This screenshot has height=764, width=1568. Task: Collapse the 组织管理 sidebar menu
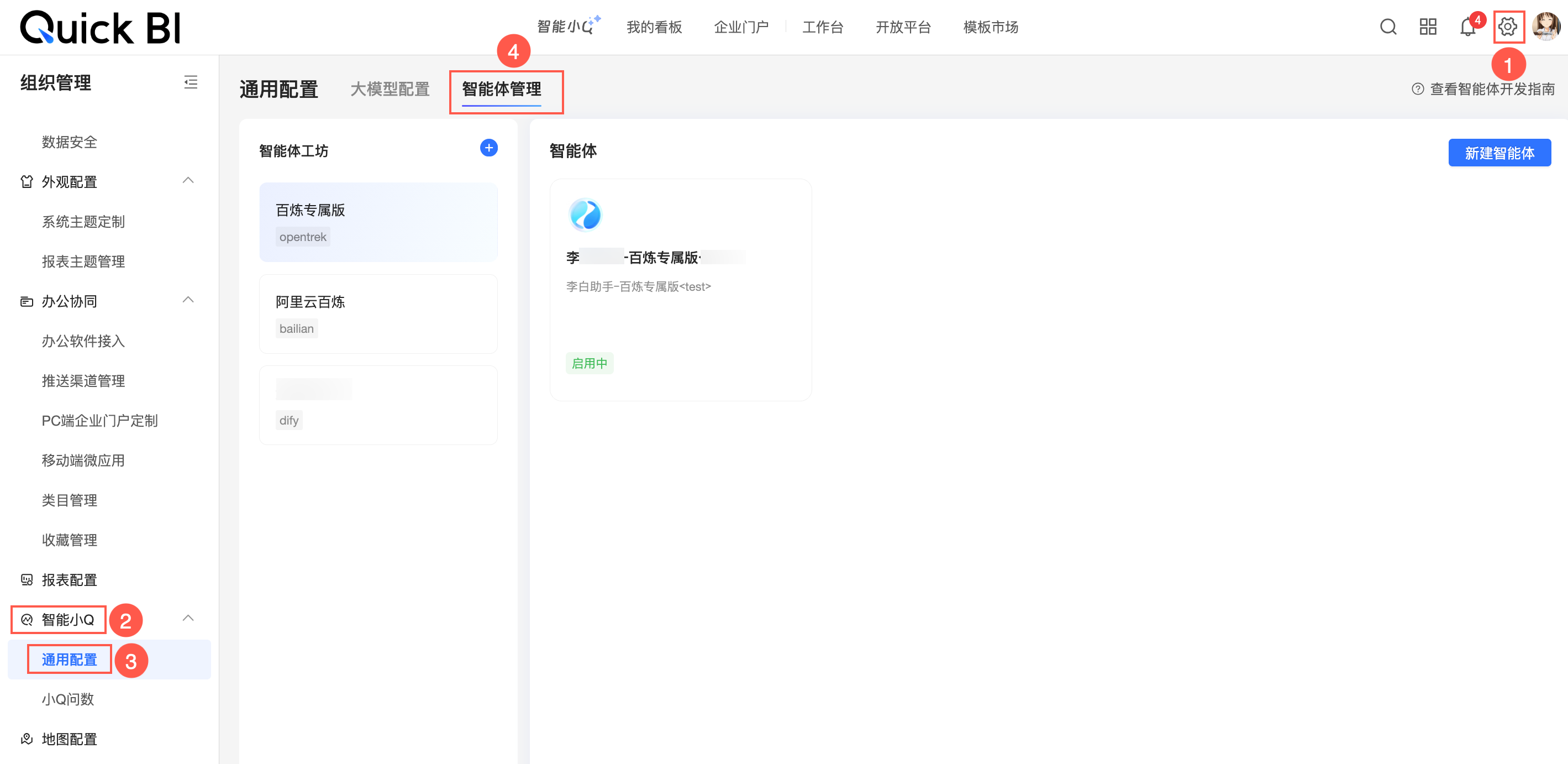pos(191,82)
